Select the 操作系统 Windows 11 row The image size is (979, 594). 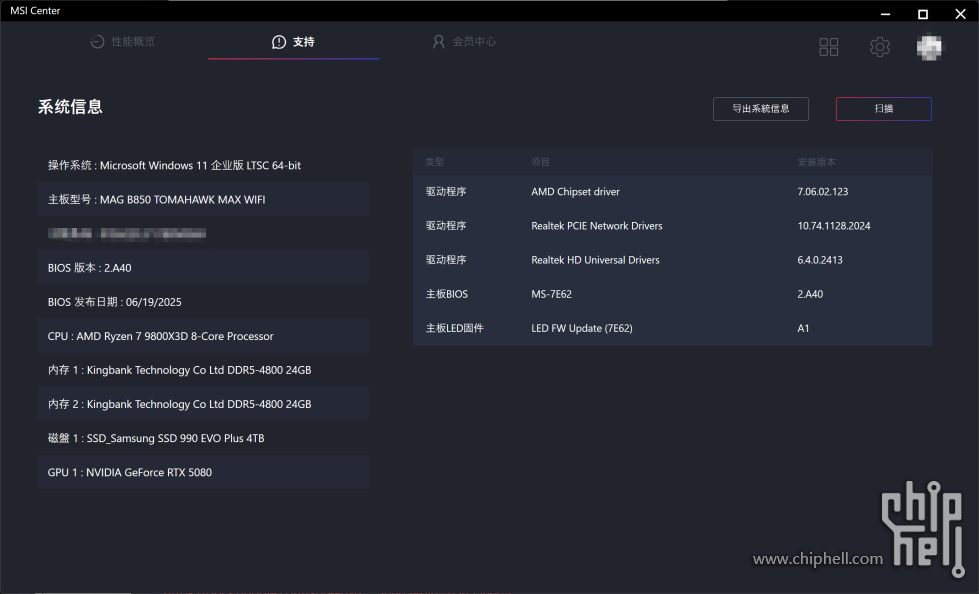pyautogui.click(x=203, y=166)
